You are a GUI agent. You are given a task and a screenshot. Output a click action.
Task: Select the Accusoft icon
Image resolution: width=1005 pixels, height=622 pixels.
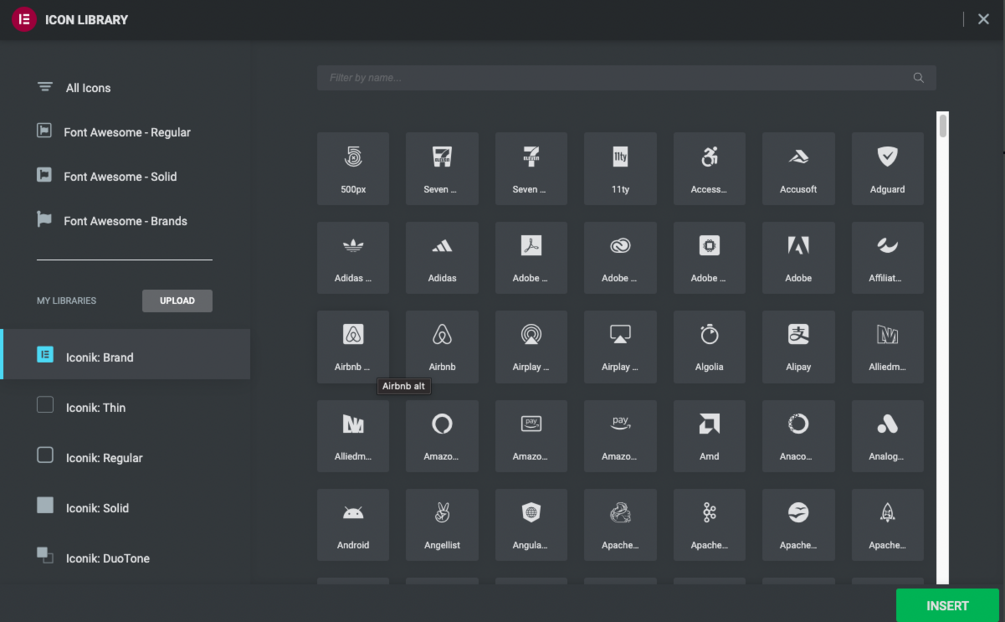(798, 168)
